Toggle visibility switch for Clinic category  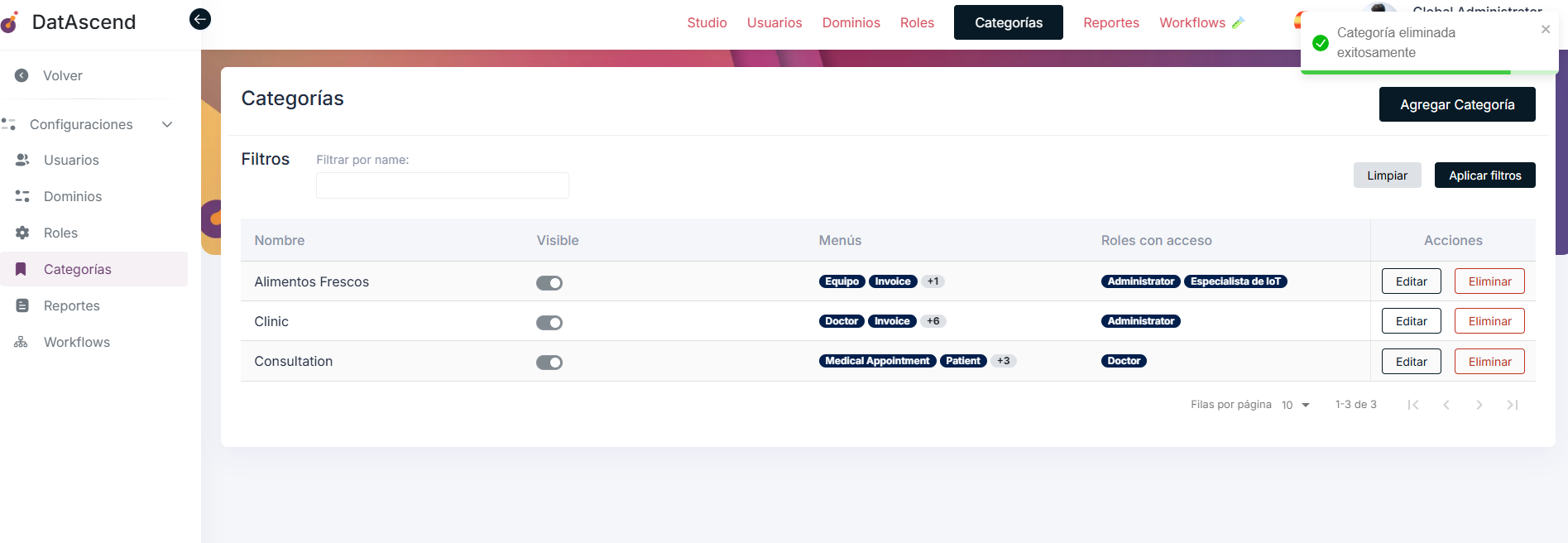549,323
